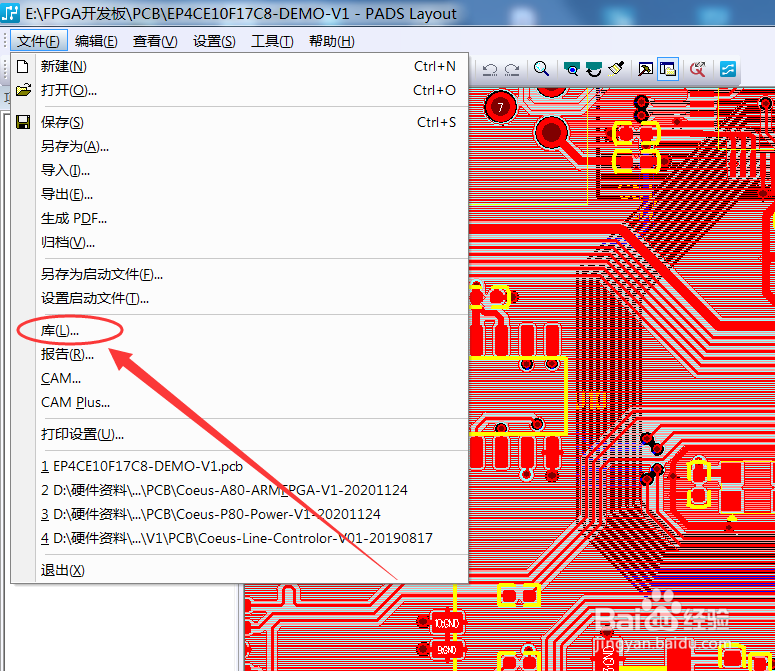The image size is (775, 671).
Task: Choose 打开(O)... menu entry
Action: click(x=240, y=90)
